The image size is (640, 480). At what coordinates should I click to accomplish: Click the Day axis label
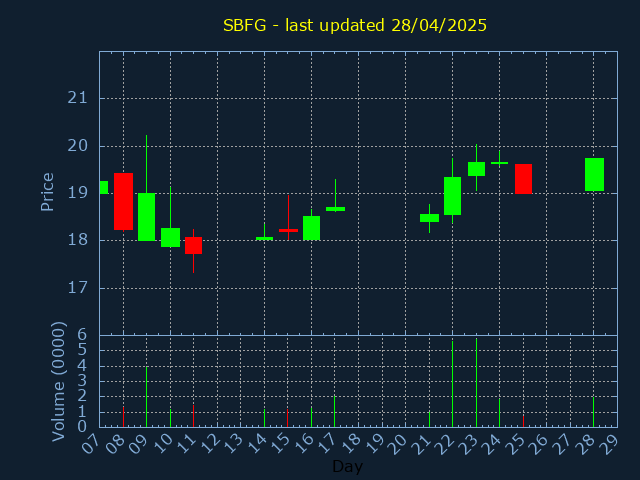(x=347, y=466)
